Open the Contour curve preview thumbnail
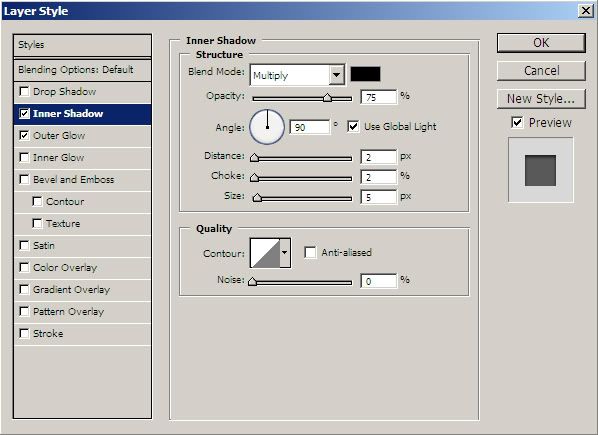 [x=265, y=253]
